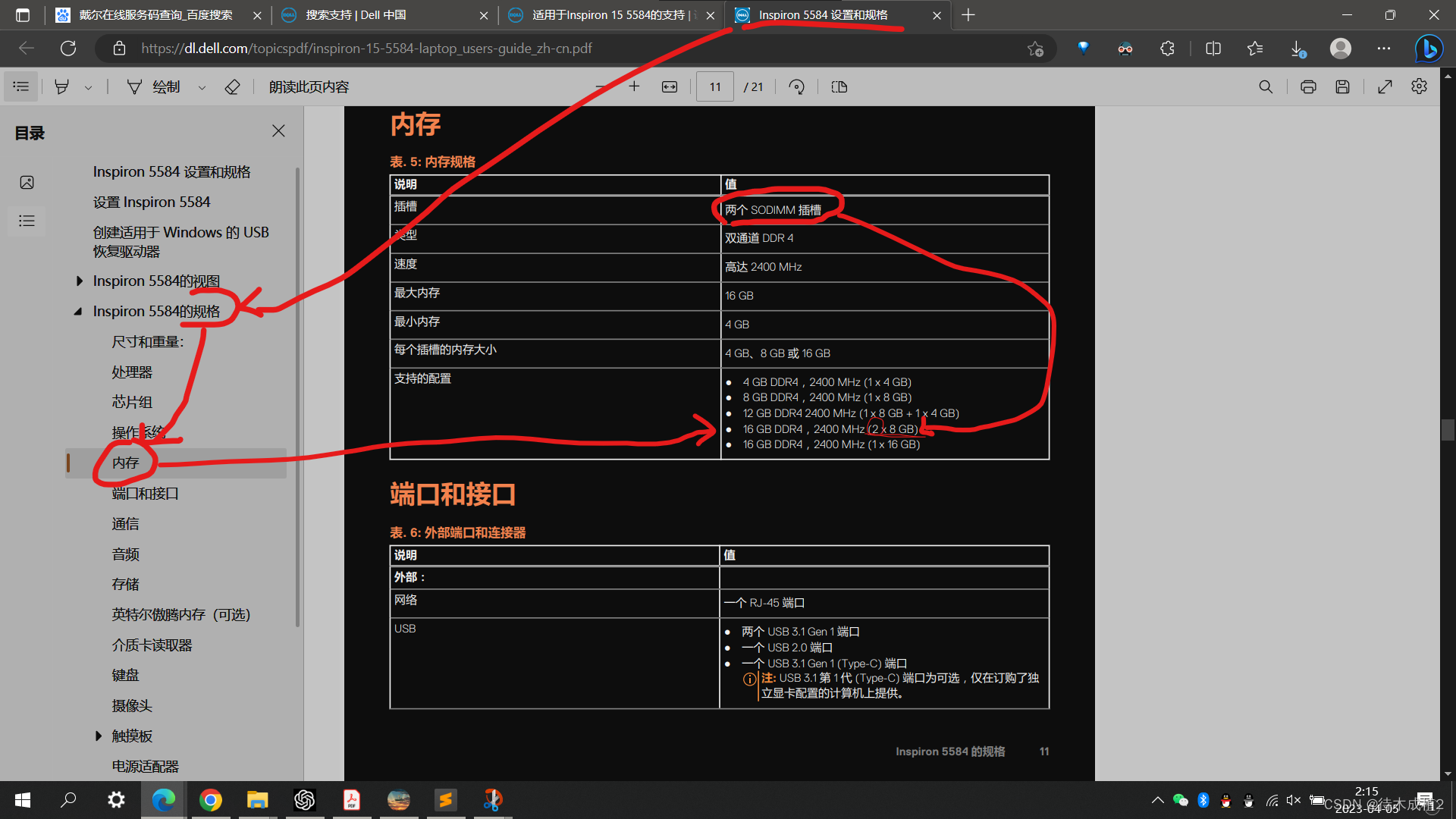Refresh the current page

[x=68, y=49]
